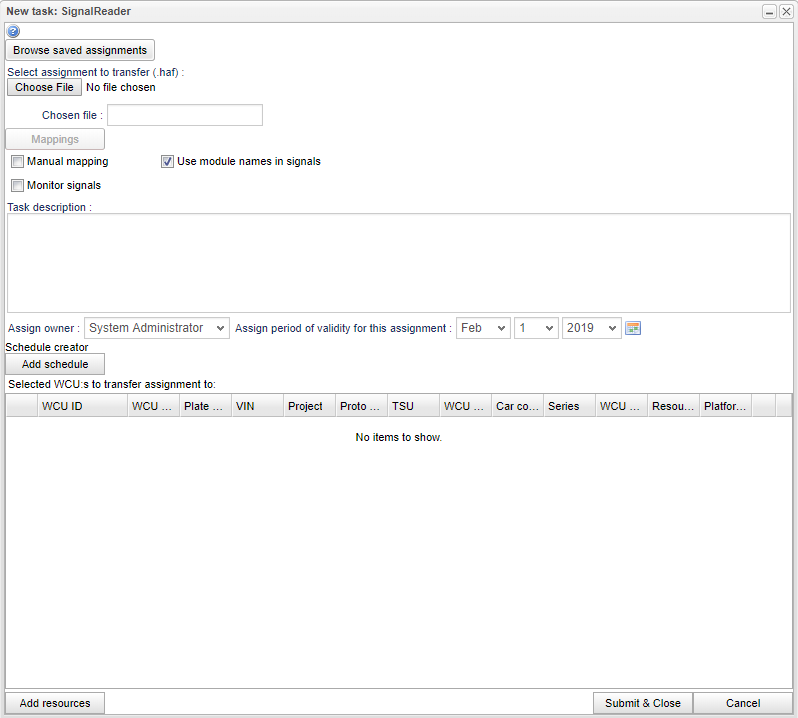Image resolution: width=798 pixels, height=718 pixels.
Task: Tick the Monitor signals checkbox
Action: (17, 185)
